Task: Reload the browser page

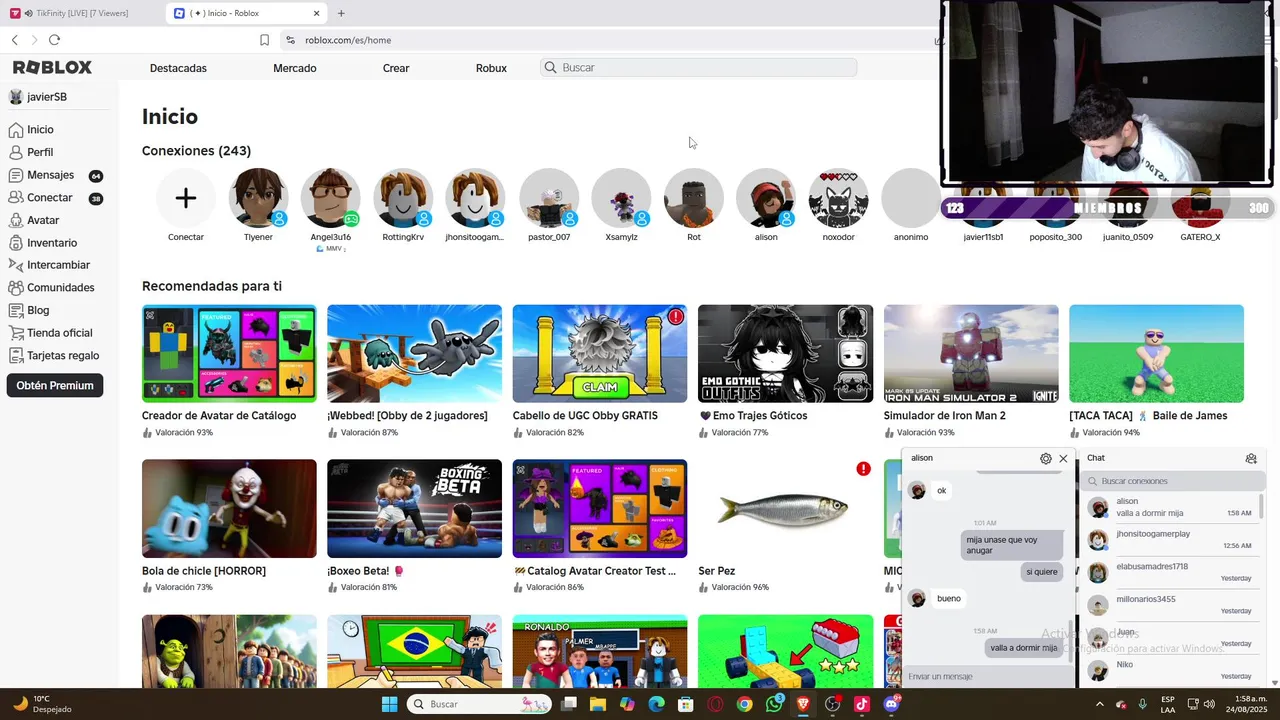Action: click(x=54, y=40)
